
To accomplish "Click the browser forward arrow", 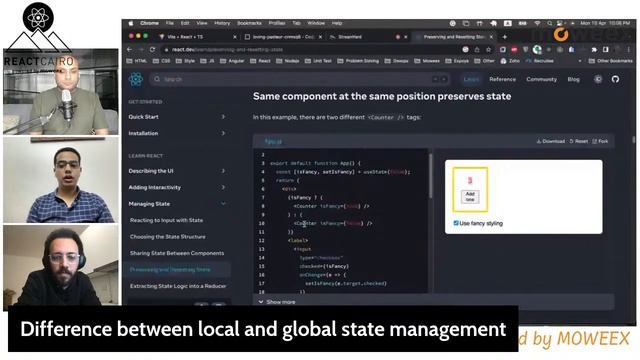I will coord(141,49).
